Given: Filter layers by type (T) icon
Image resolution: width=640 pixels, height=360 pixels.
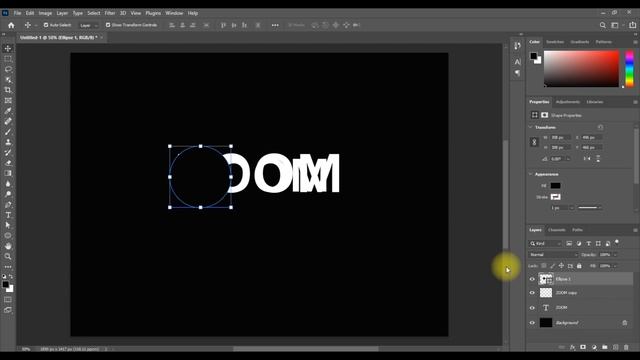Looking at the screenshot, I should point(589,244).
